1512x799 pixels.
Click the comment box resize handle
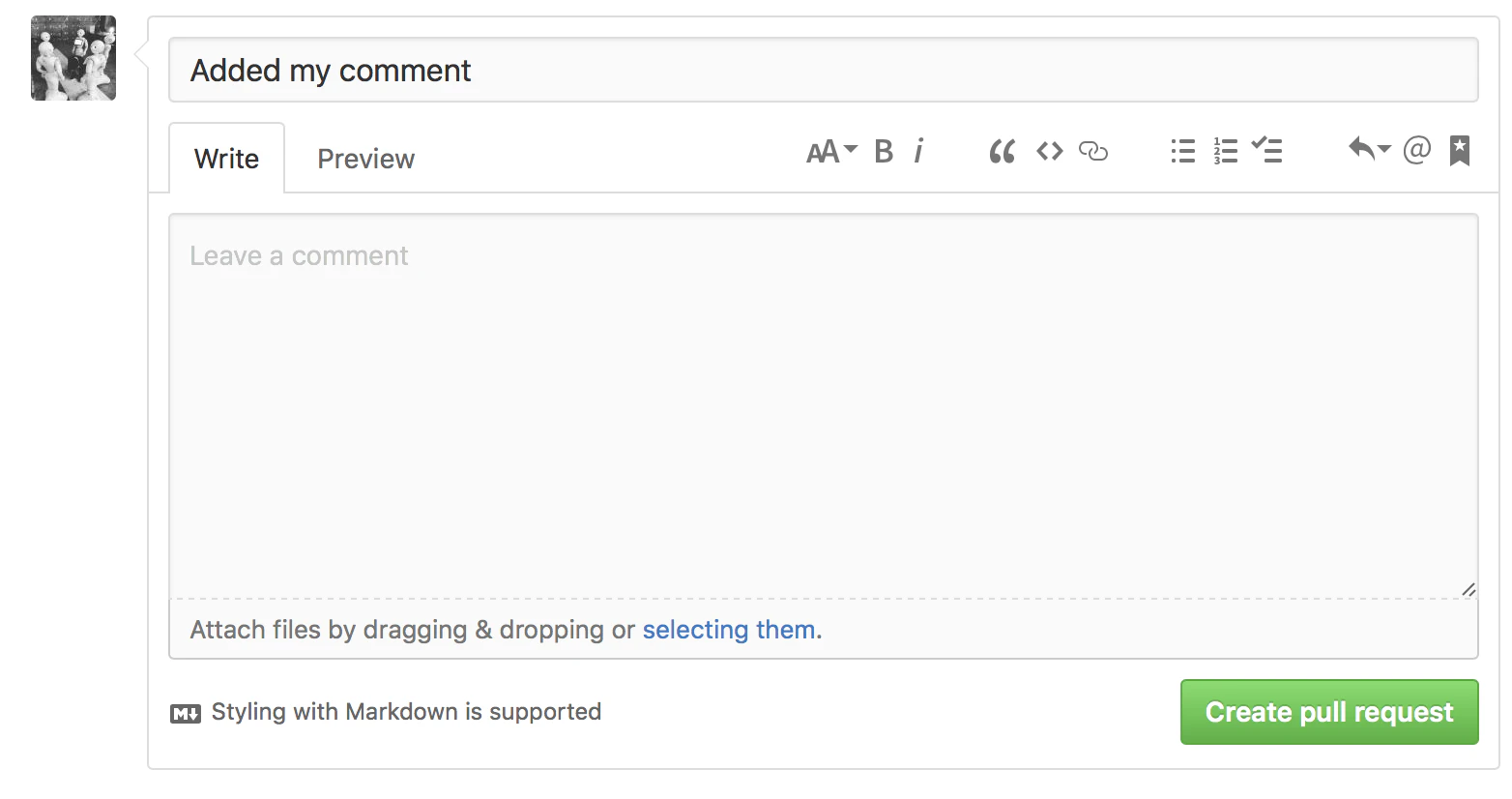[1468, 589]
